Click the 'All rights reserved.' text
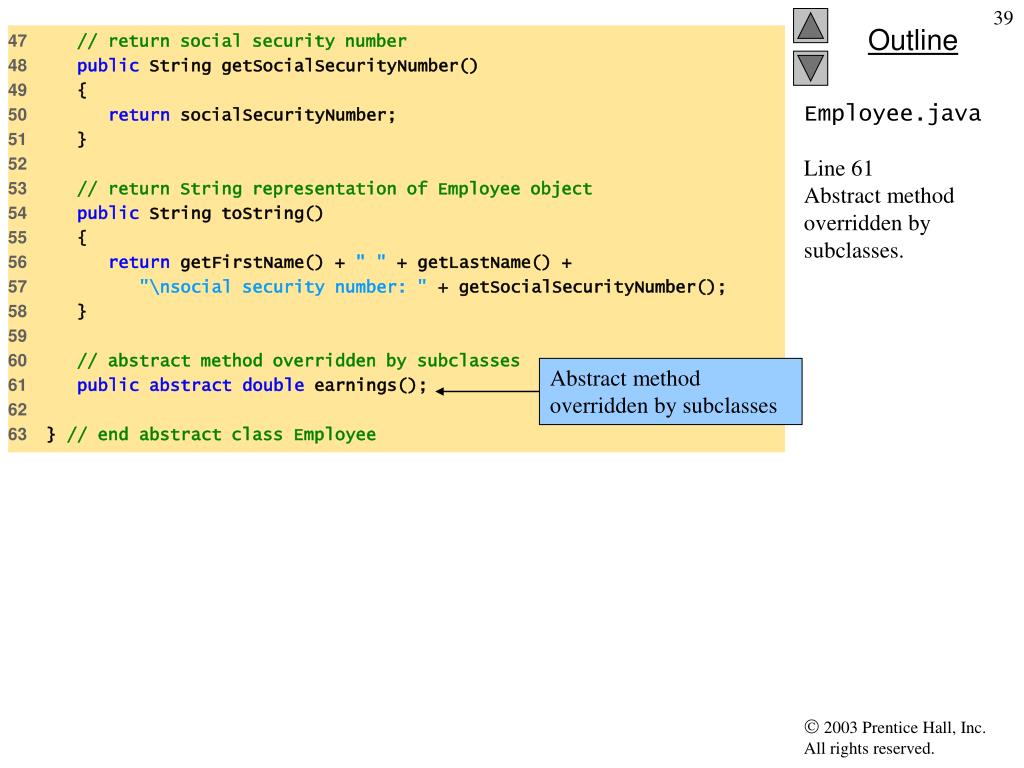 pos(869,748)
